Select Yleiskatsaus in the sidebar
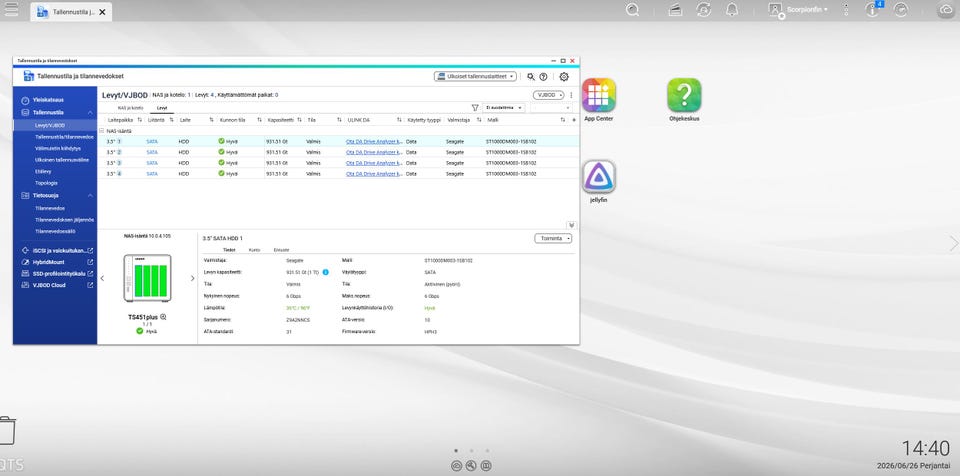The height and width of the screenshot is (476, 960). click(x=48, y=100)
